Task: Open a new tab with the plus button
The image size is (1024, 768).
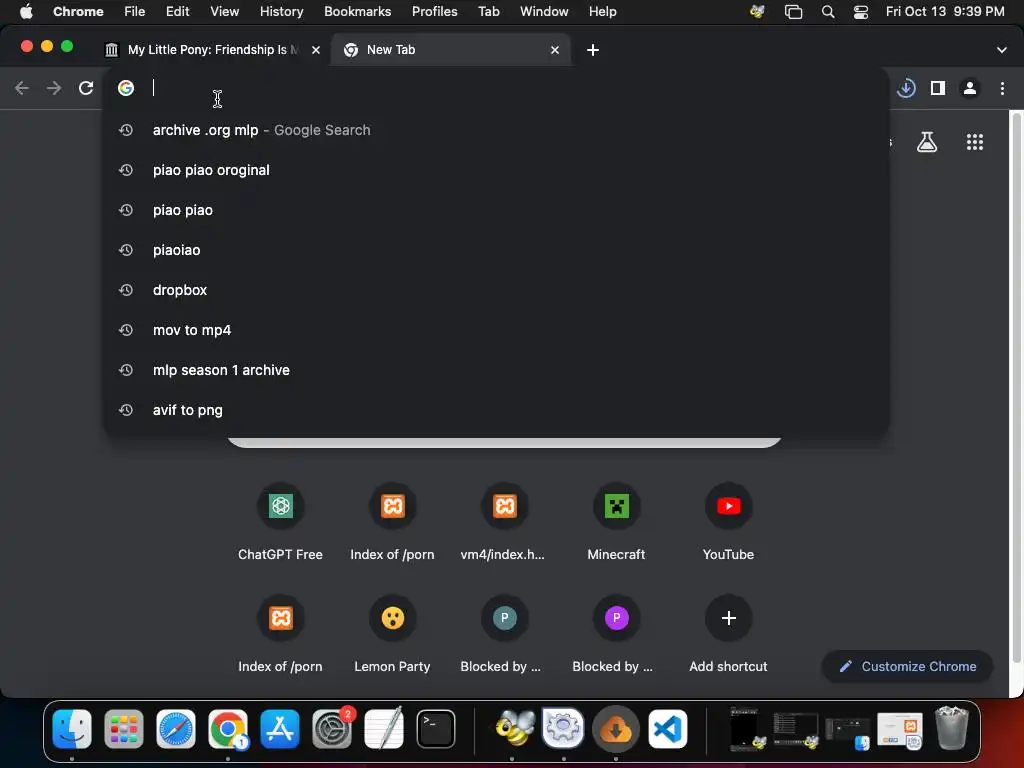Action: [592, 50]
